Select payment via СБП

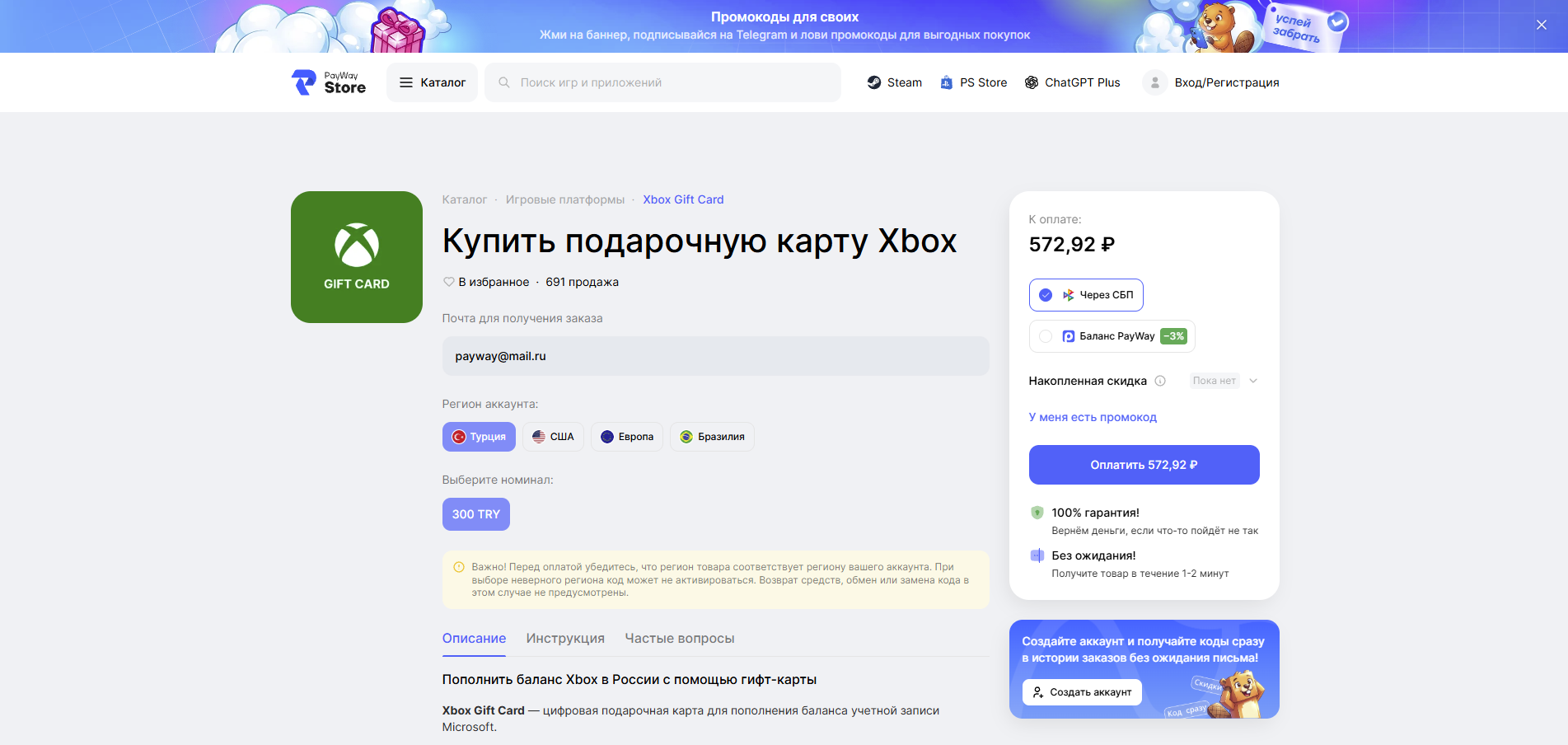pyautogui.click(x=1086, y=295)
